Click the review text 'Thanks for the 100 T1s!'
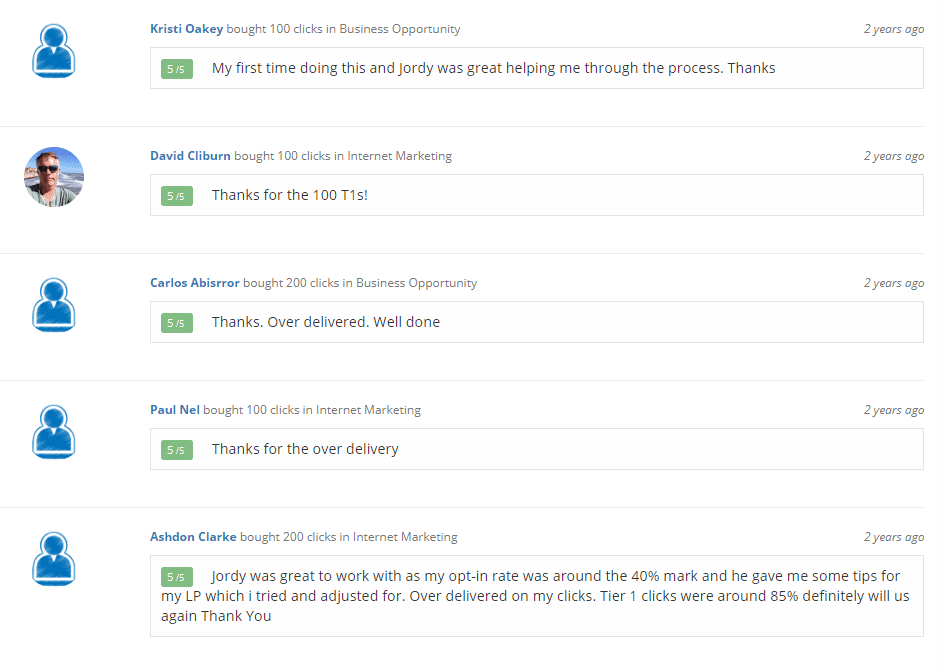This screenshot has width=947, height=671. [289, 195]
